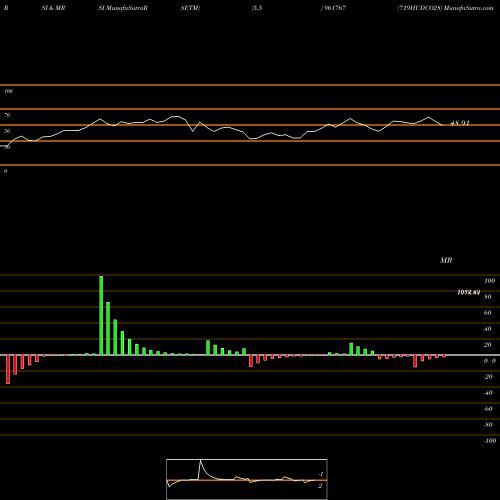Click the 70 label on RSI axis

[x=7, y=115]
